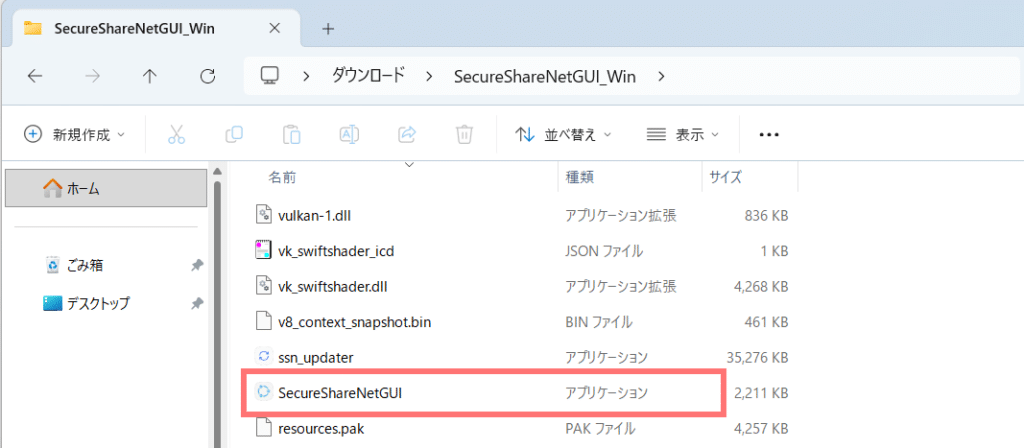
Task: Open the three-dot more options menu
Action: [769, 134]
